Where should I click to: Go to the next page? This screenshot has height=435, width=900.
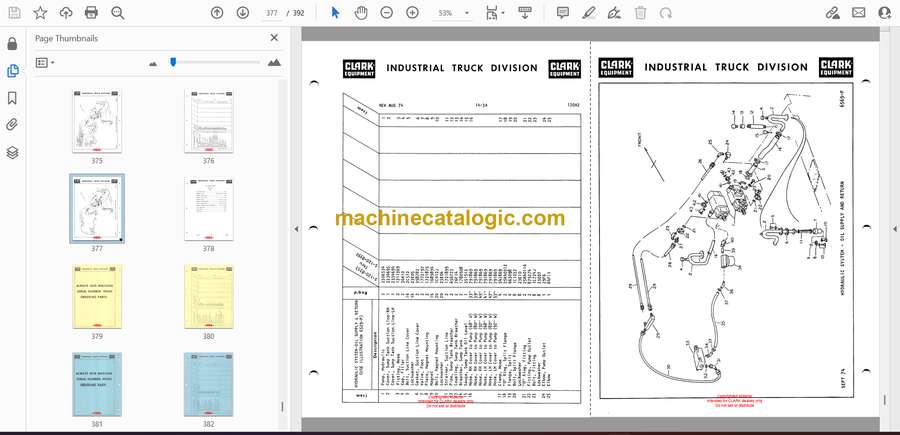click(x=243, y=13)
